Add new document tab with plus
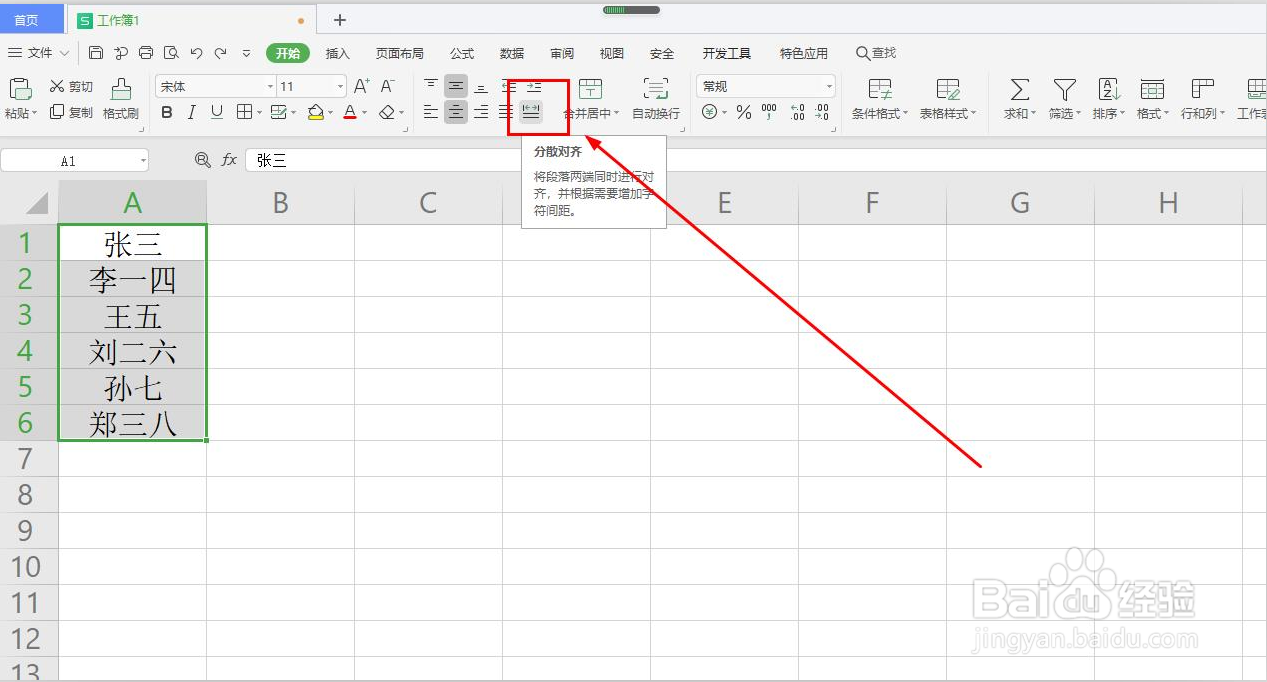The height and width of the screenshot is (682, 1267). click(340, 20)
